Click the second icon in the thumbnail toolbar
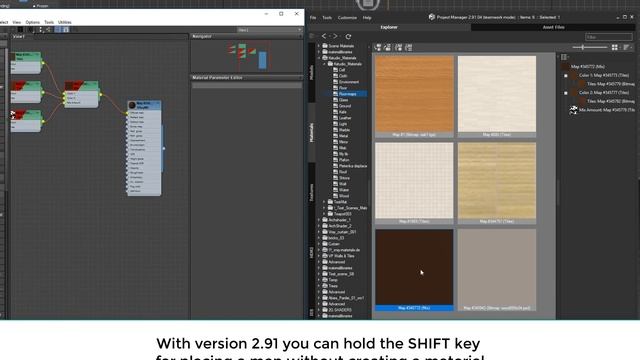 [x=388, y=48]
